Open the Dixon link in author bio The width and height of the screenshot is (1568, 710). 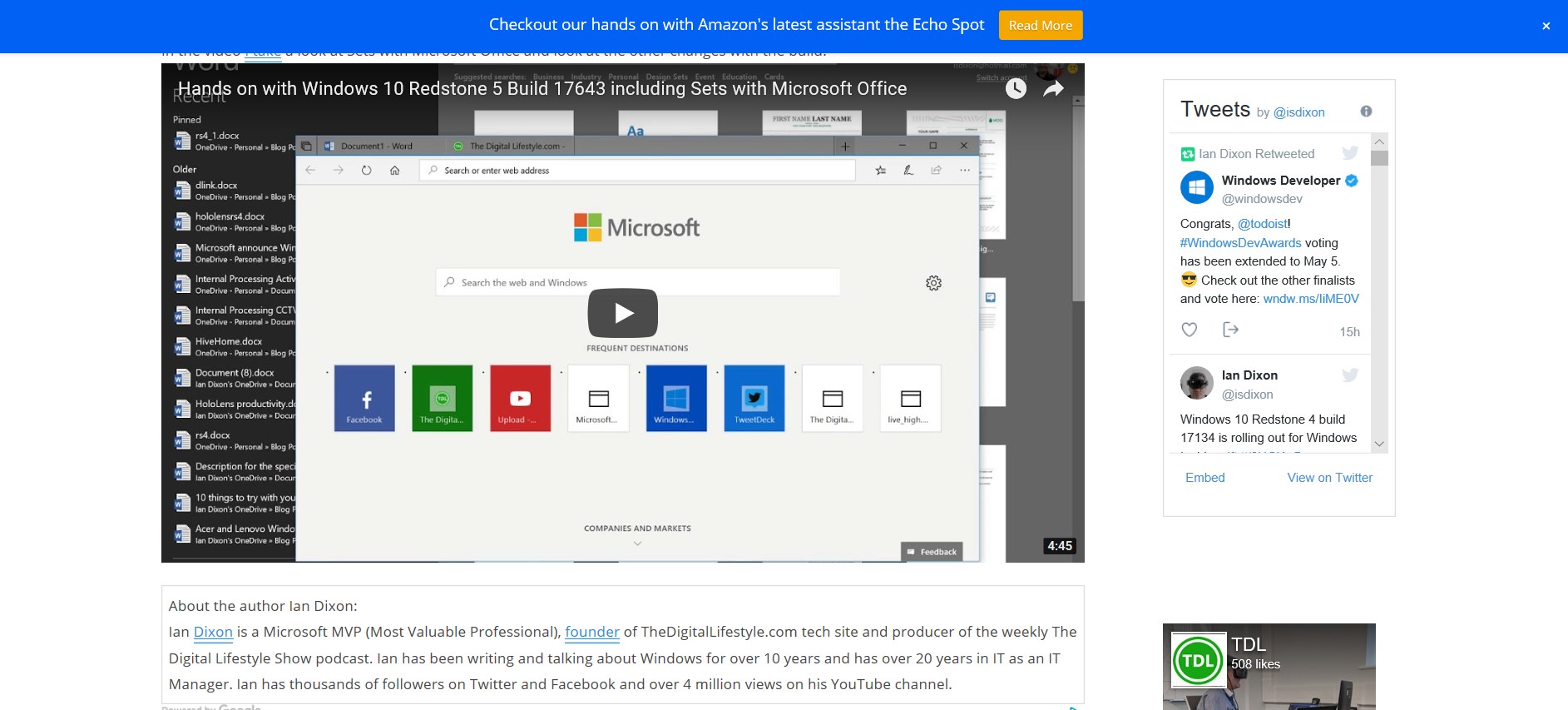(x=213, y=632)
